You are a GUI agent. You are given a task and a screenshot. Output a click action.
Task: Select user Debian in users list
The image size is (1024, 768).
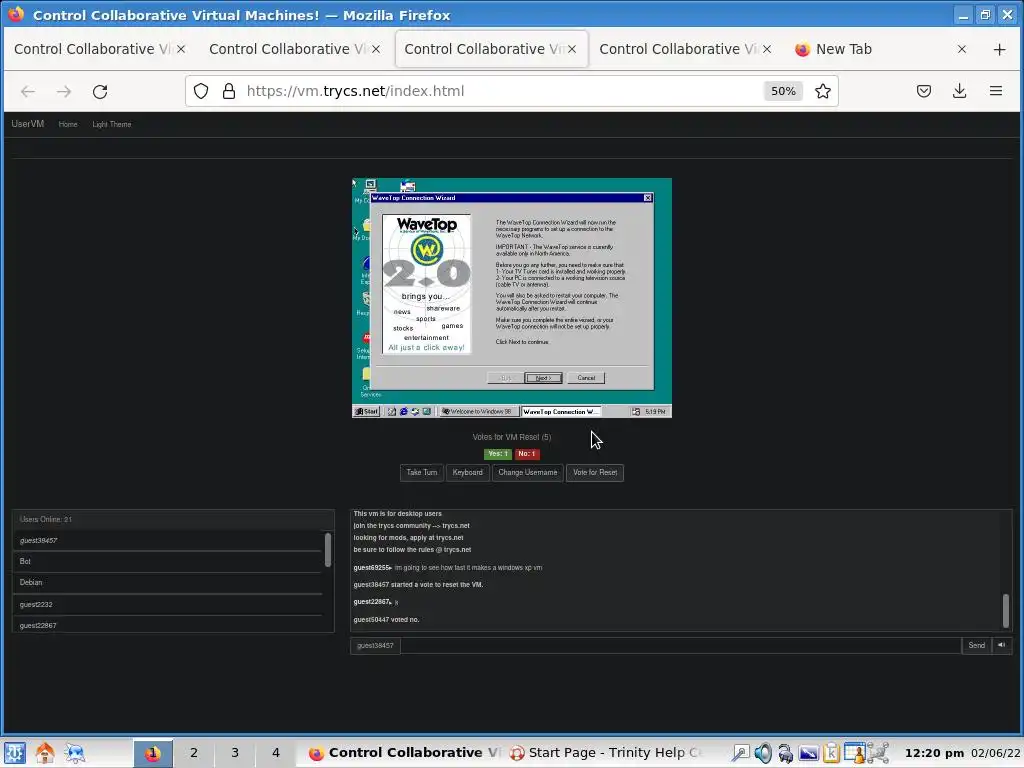tap(168, 583)
